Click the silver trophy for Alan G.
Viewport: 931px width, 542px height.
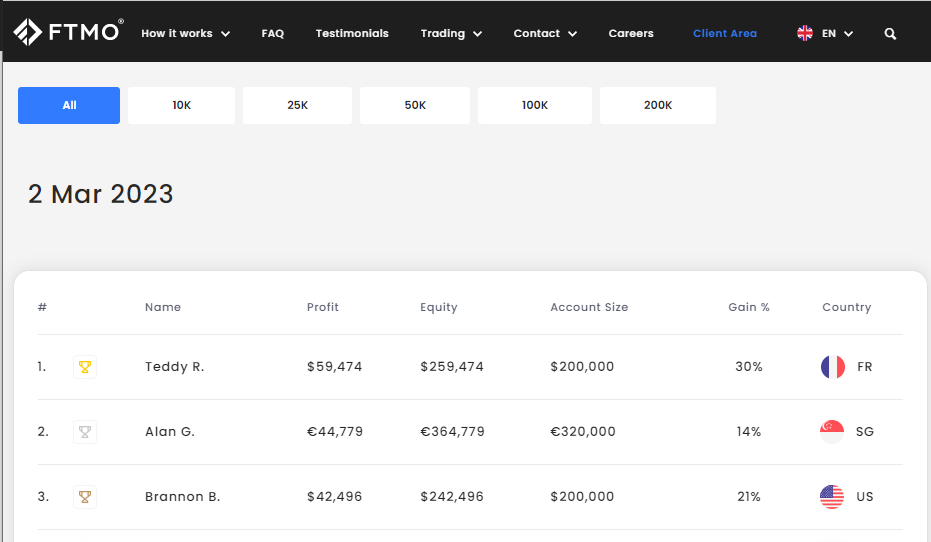click(85, 432)
